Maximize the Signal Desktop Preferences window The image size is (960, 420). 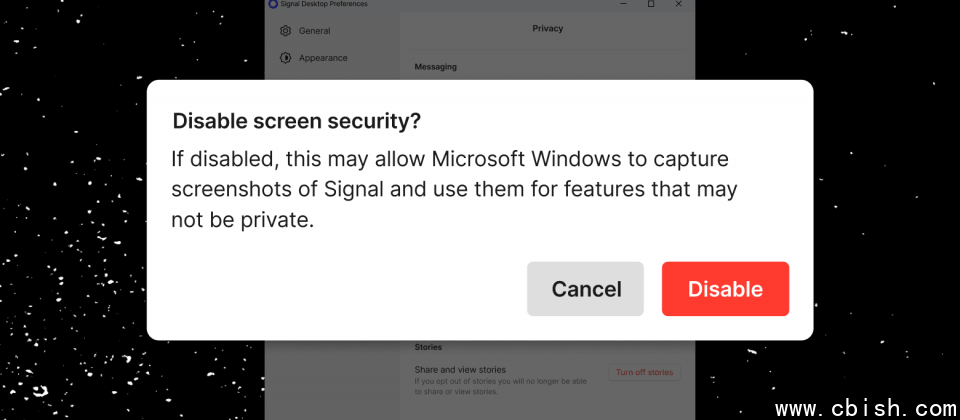click(x=651, y=4)
